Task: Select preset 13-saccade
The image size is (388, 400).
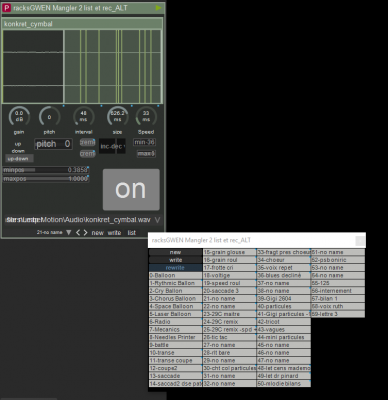Action: [175, 376]
